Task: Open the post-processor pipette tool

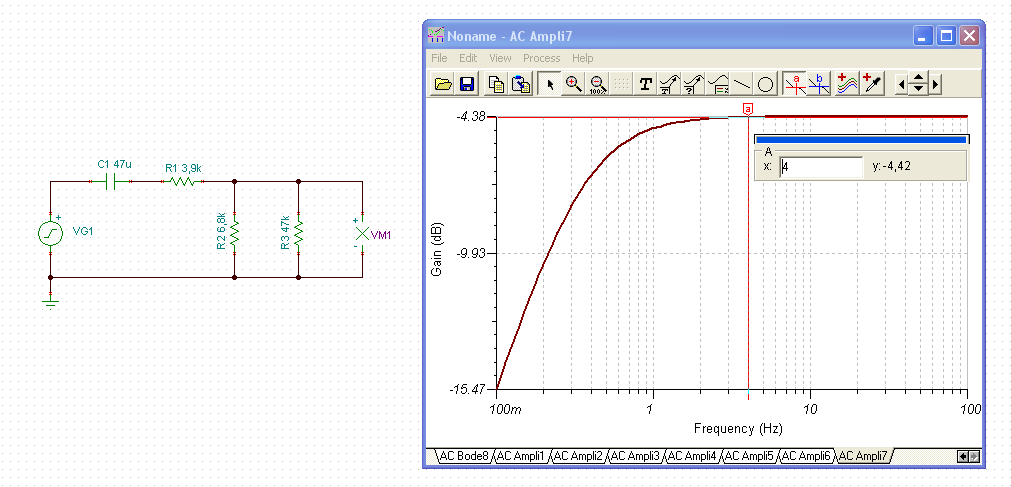Action: coord(872,84)
